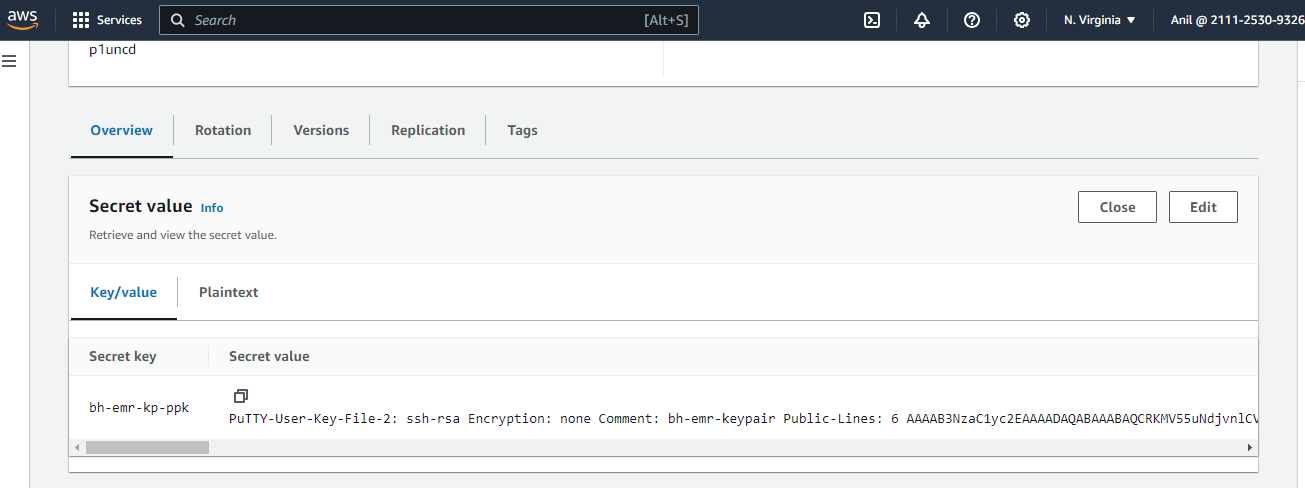
Task: Open the Services grid menu
Action: click(x=81, y=20)
